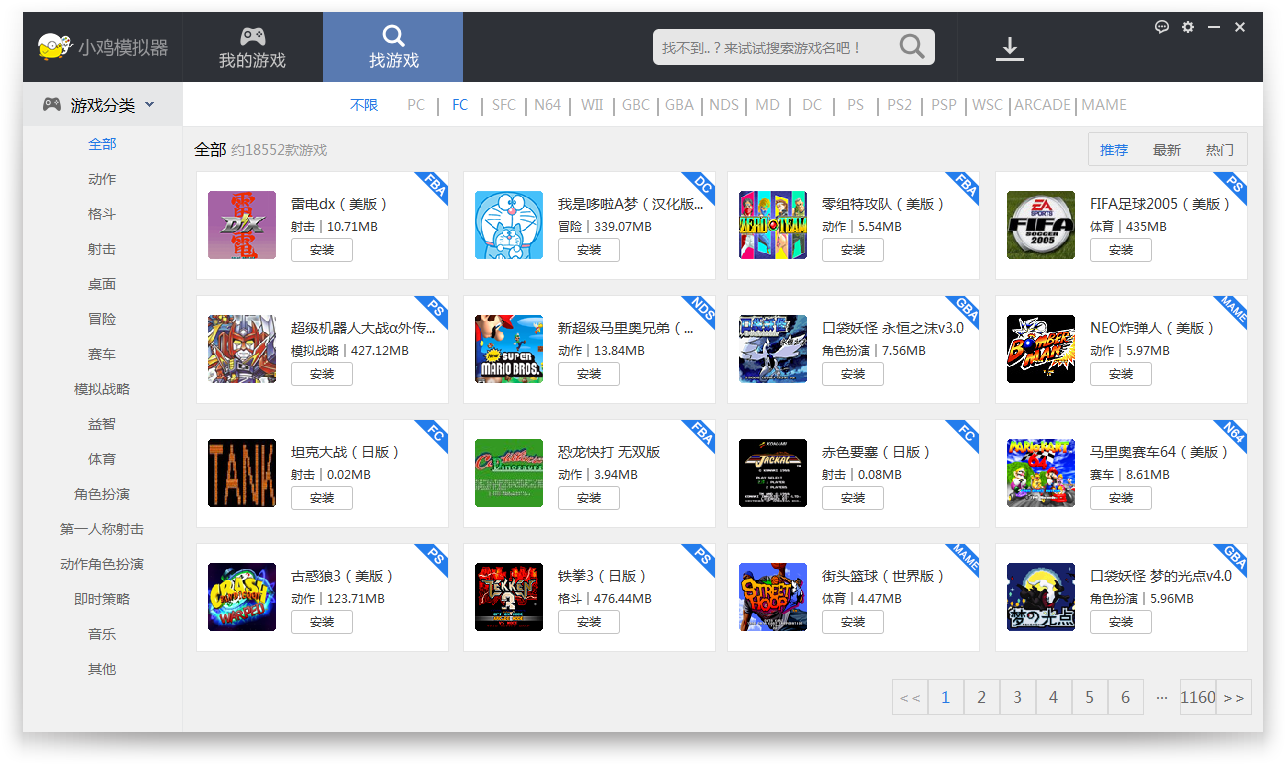This screenshot has height=765, width=1286.
Task: Open the 口袋妖怪 永恒之沫 thumbnail
Action: 773,349
